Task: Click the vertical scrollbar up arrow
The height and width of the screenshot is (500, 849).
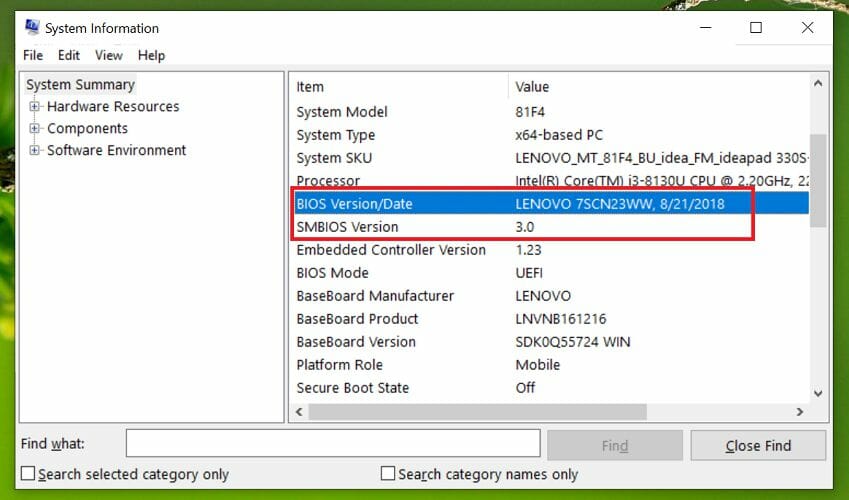Action: 818,83
